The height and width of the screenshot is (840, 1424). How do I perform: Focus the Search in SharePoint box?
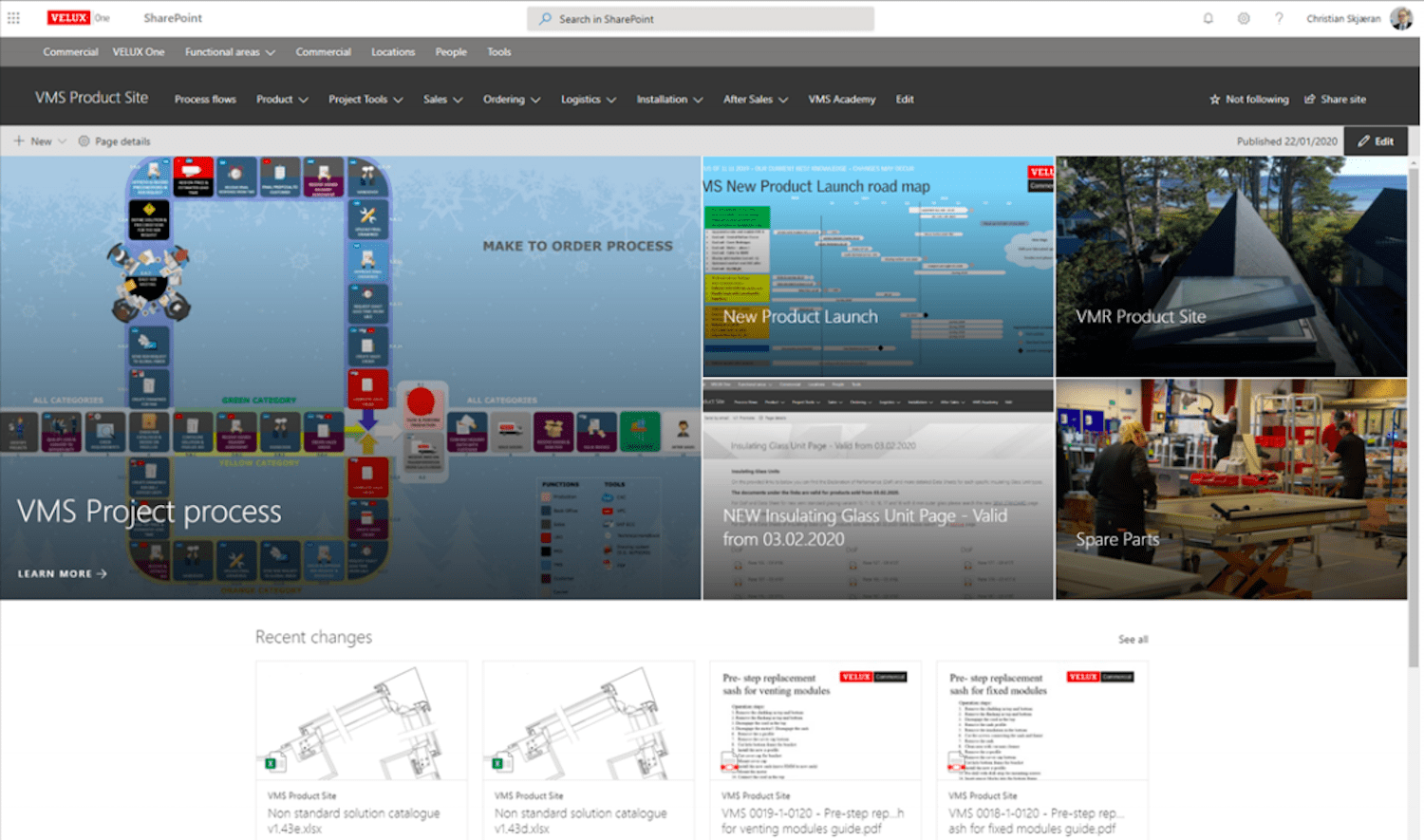701,19
